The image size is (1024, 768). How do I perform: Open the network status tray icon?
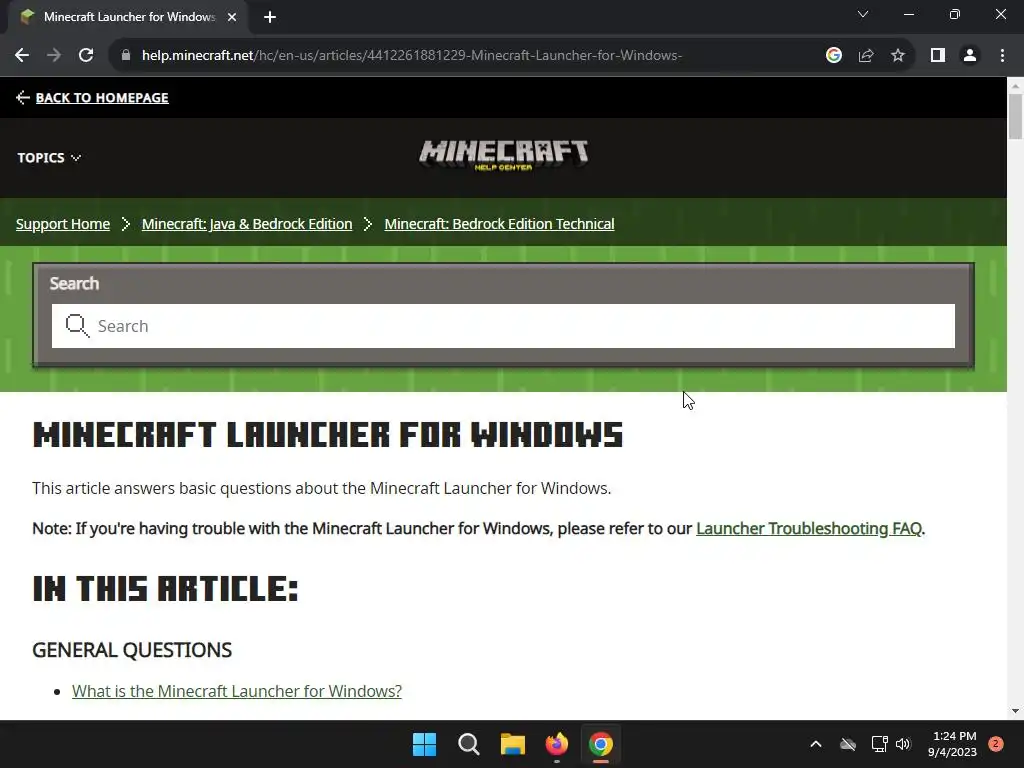(x=879, y=744)
